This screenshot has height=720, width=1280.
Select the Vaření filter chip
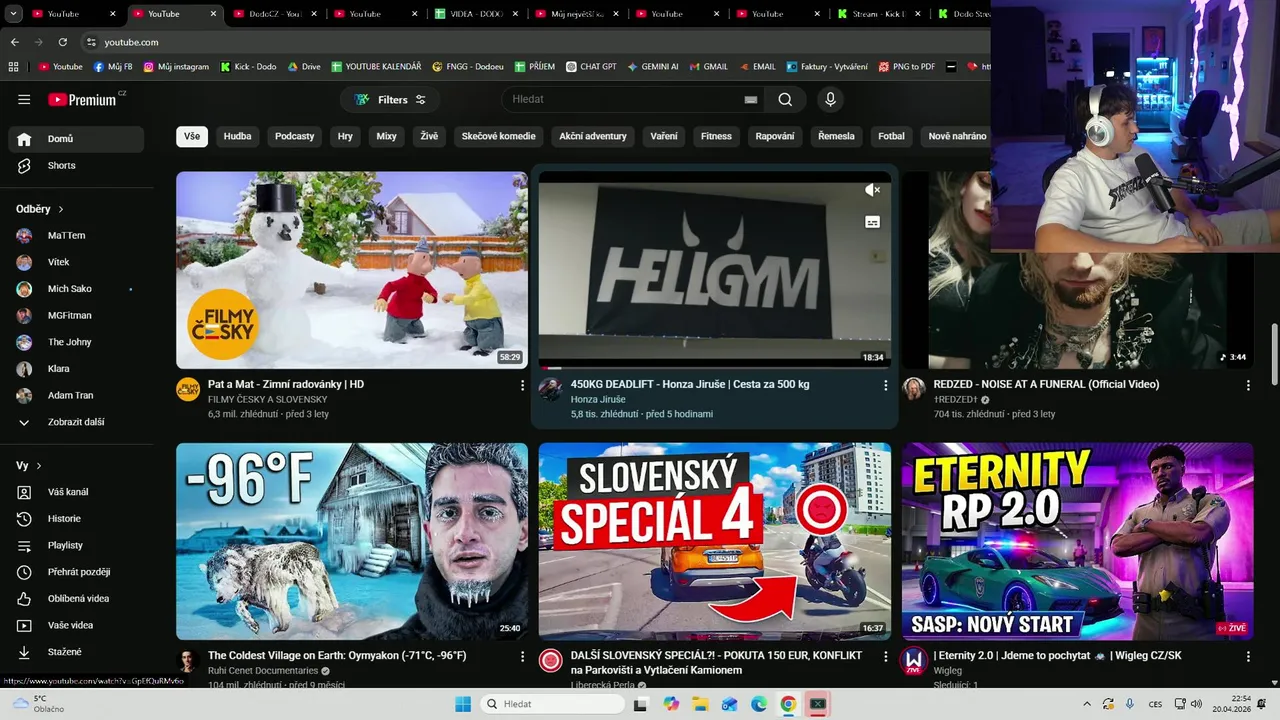click(664, 136)
